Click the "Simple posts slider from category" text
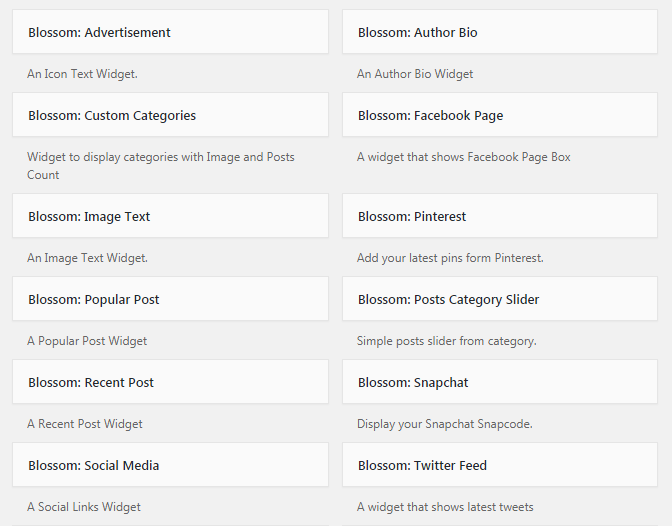 pyautogui.click(x=446, y=341)
